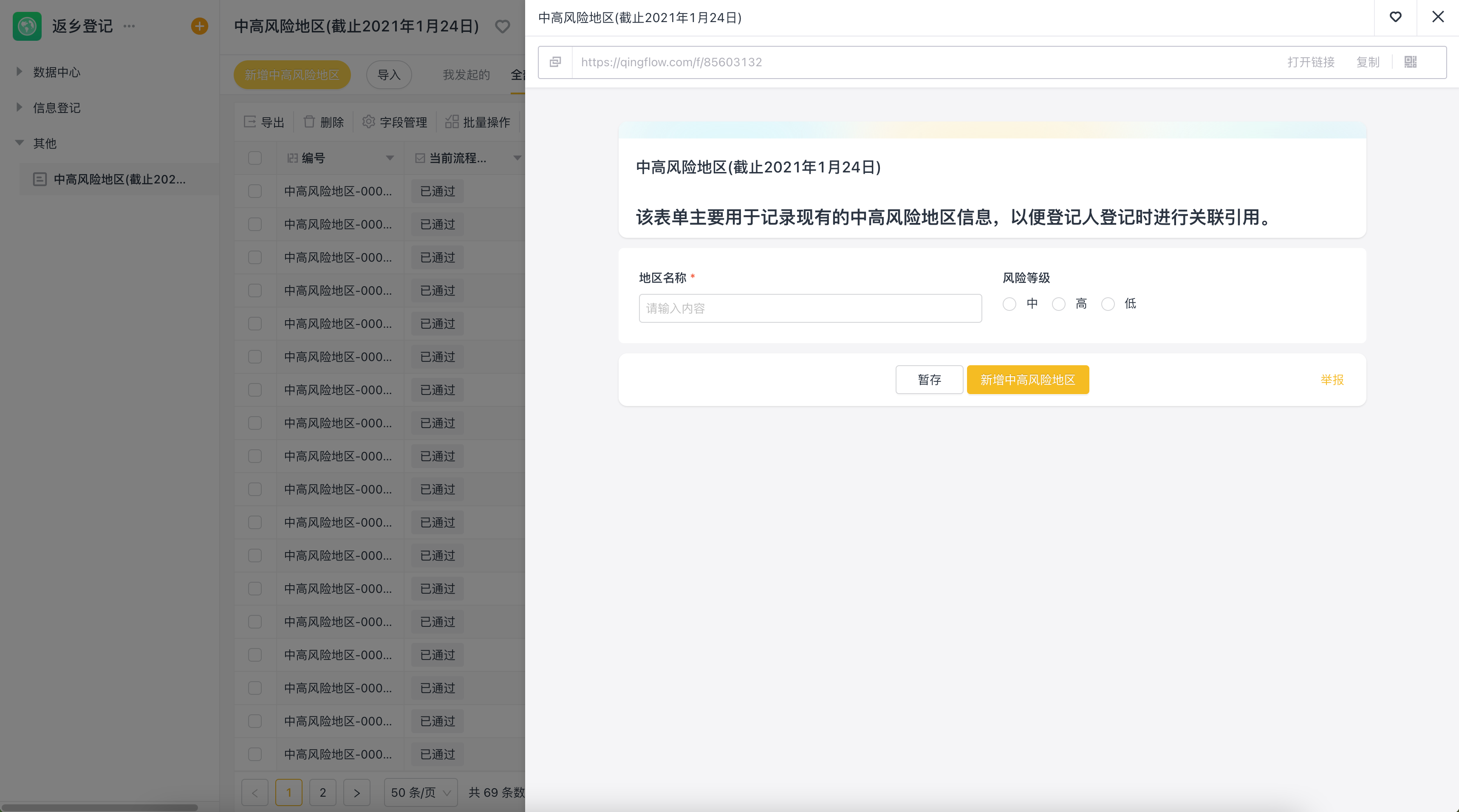Expand the 数据中心 tree node
The width and height of the screenshot is (1459, 812).
(x=19, y=72)
